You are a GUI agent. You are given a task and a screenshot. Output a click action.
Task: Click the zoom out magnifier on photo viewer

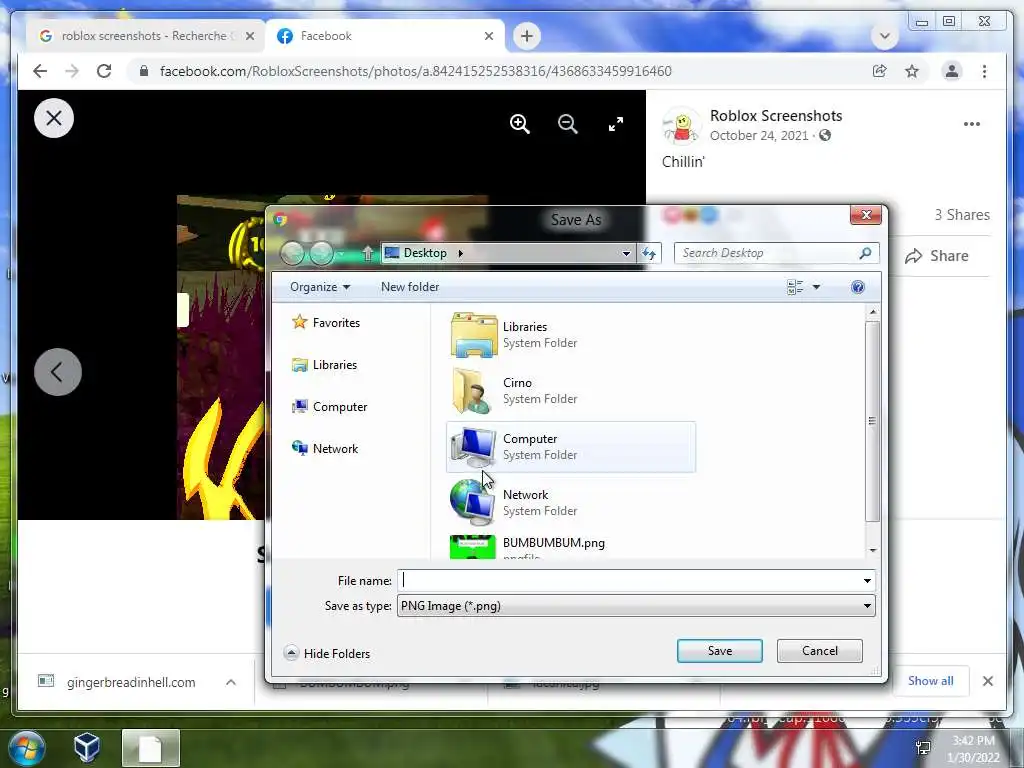[x=568, y=123]
